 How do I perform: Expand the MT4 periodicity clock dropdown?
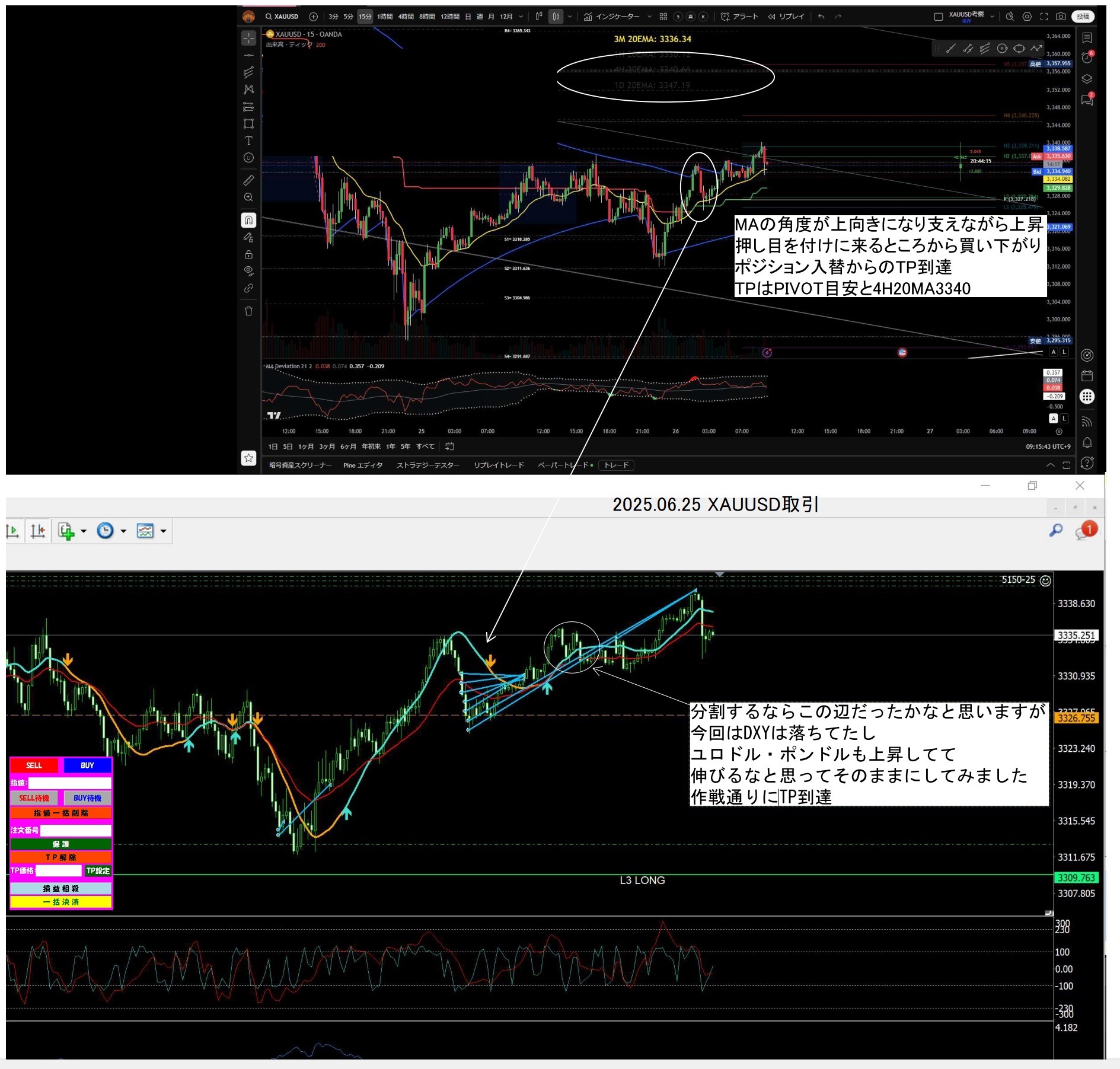123,531
